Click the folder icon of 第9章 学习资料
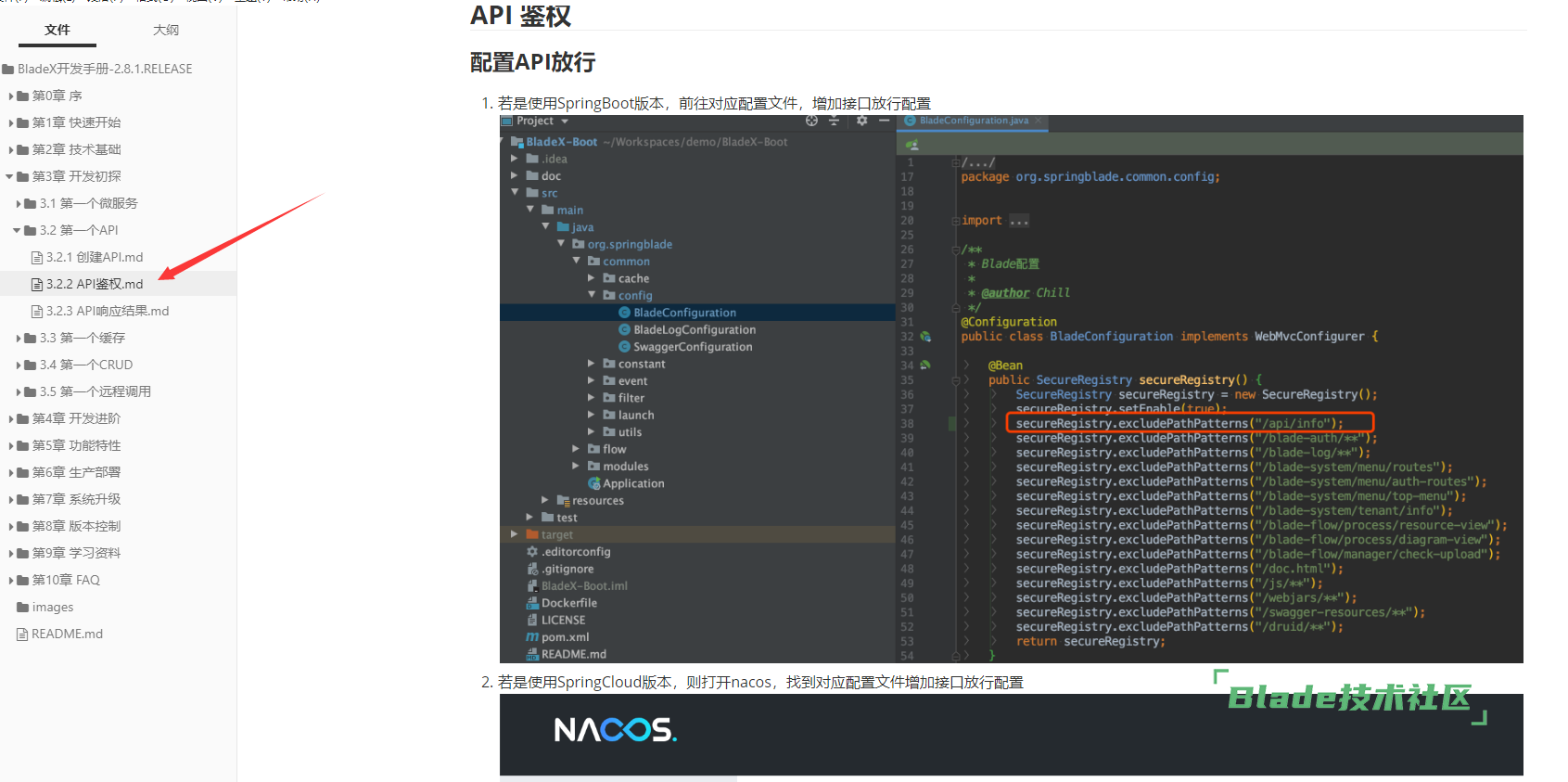Viewport: 1568px width, 782px height. click(23, 553)
